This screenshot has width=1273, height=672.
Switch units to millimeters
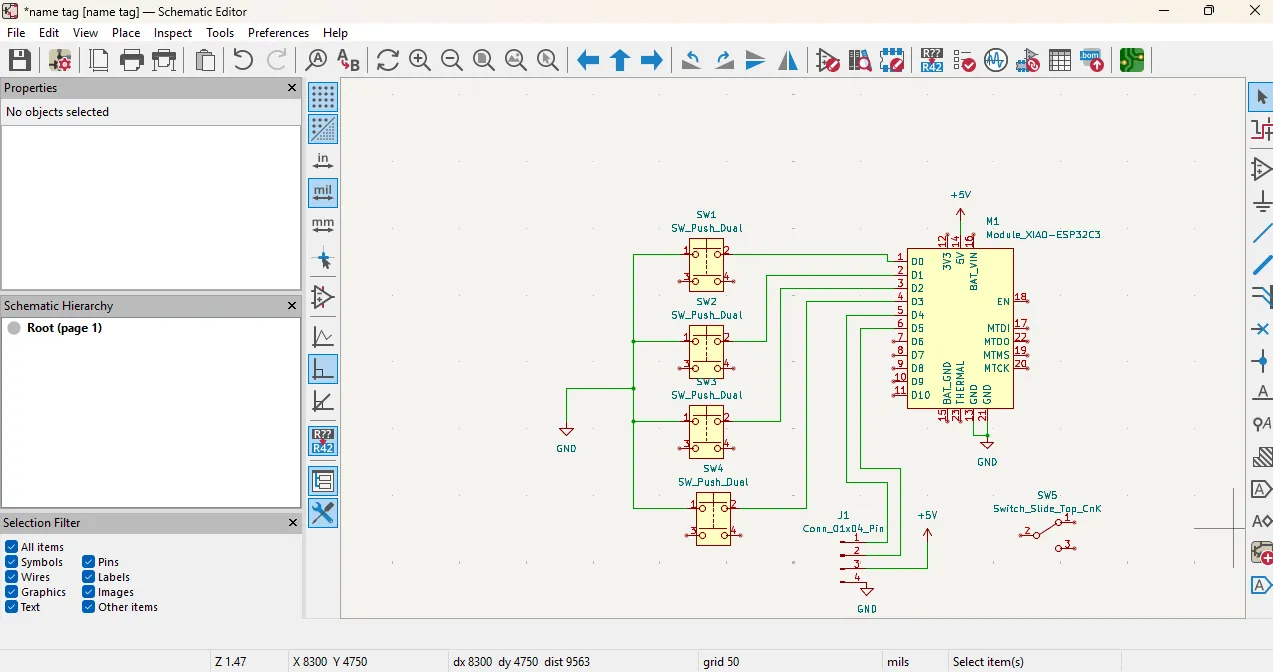[323, 225]
